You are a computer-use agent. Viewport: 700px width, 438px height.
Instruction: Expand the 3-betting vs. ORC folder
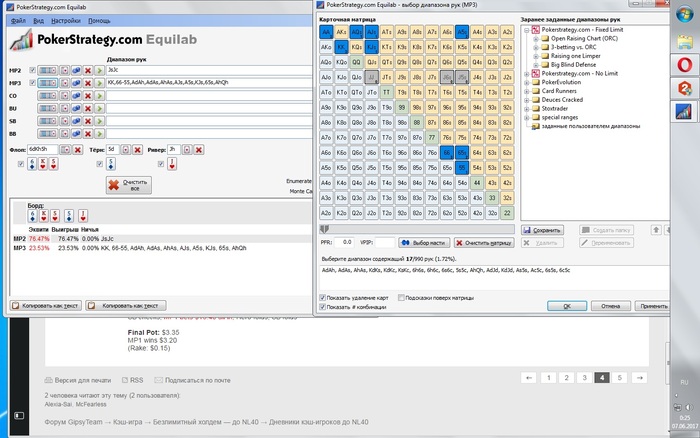pyautogui.click(x=535, y=47)
